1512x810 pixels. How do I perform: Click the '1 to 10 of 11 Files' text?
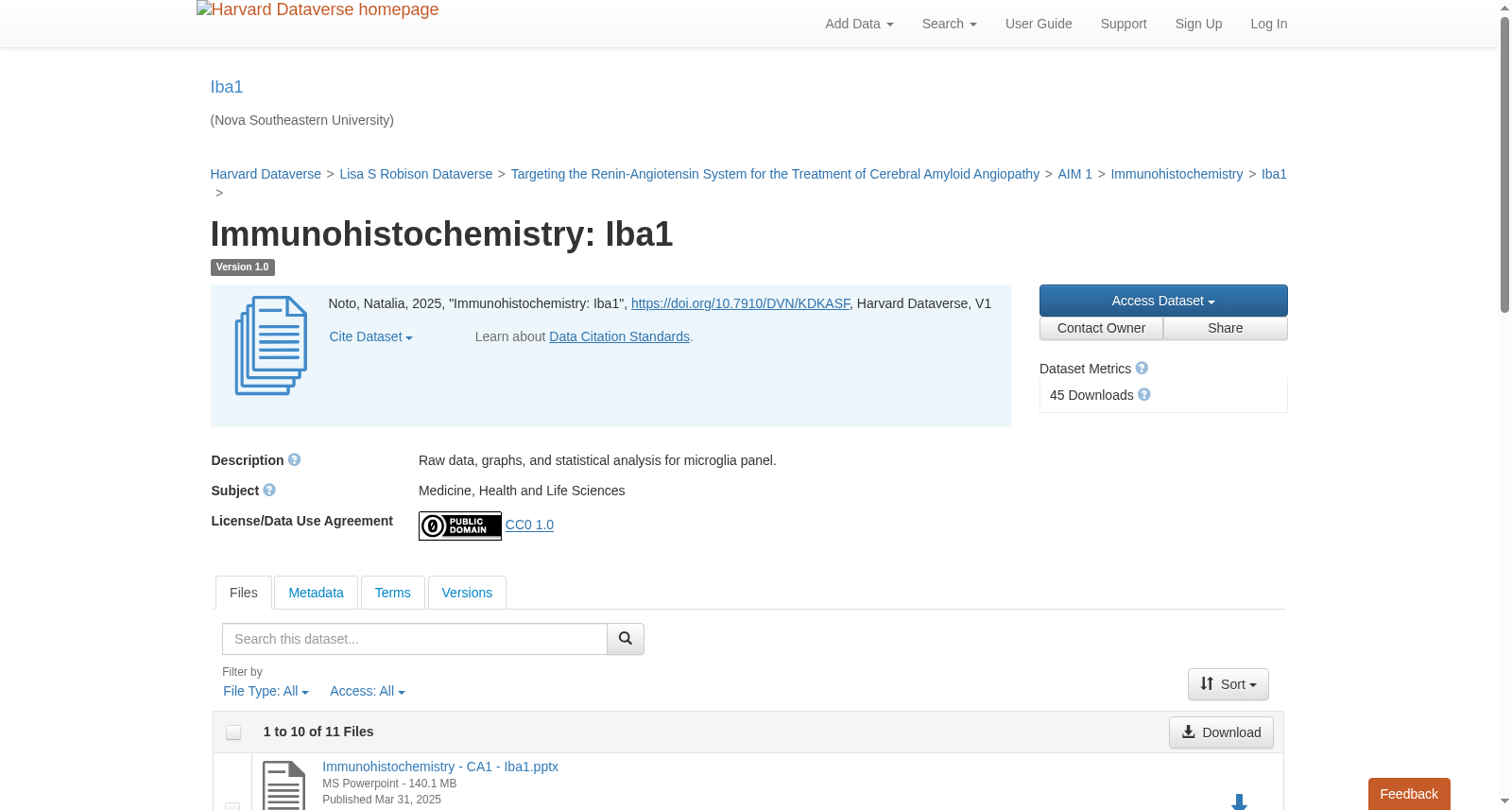click(318, 732)
